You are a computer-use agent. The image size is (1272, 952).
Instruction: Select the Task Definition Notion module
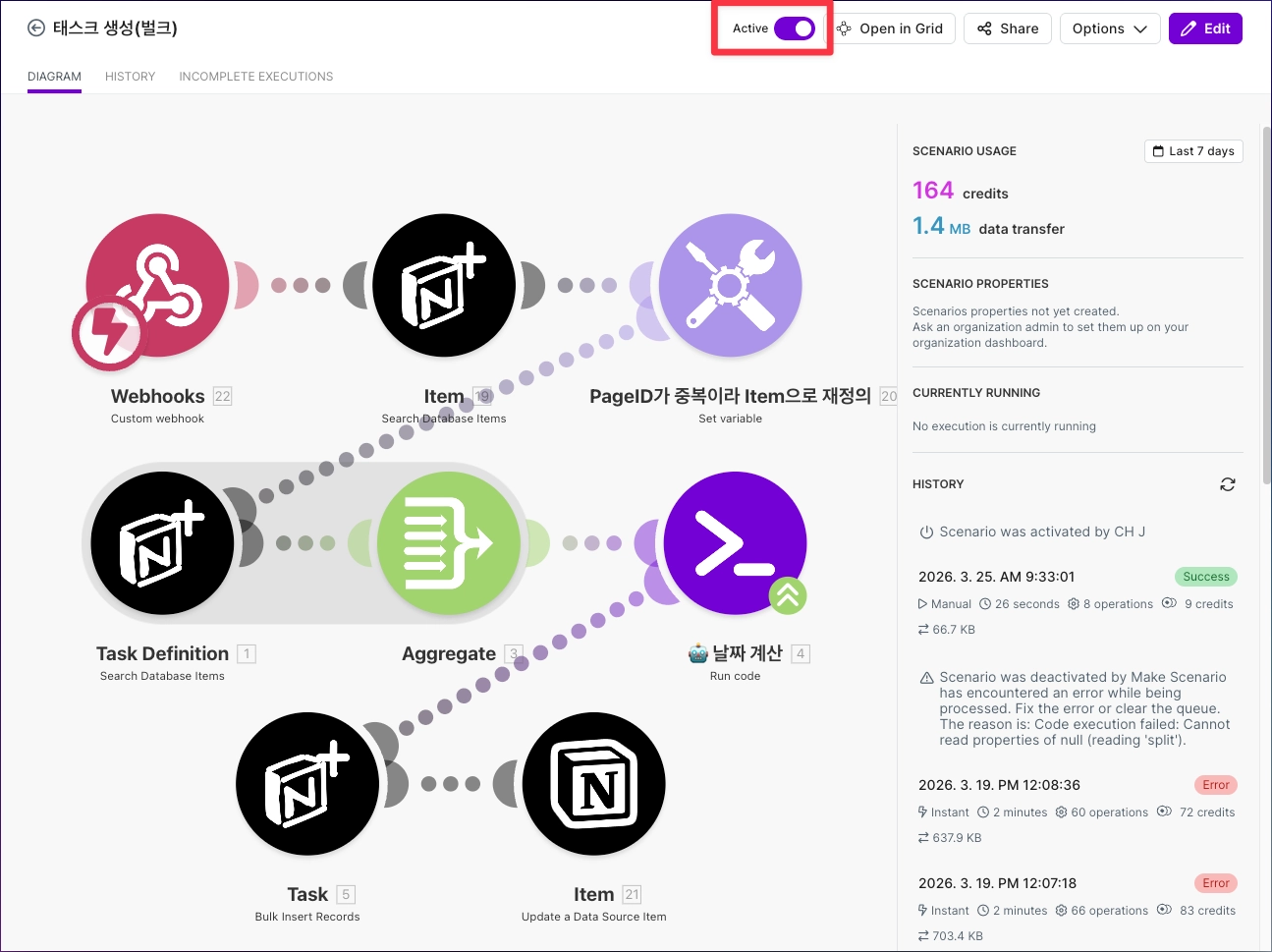162,543
